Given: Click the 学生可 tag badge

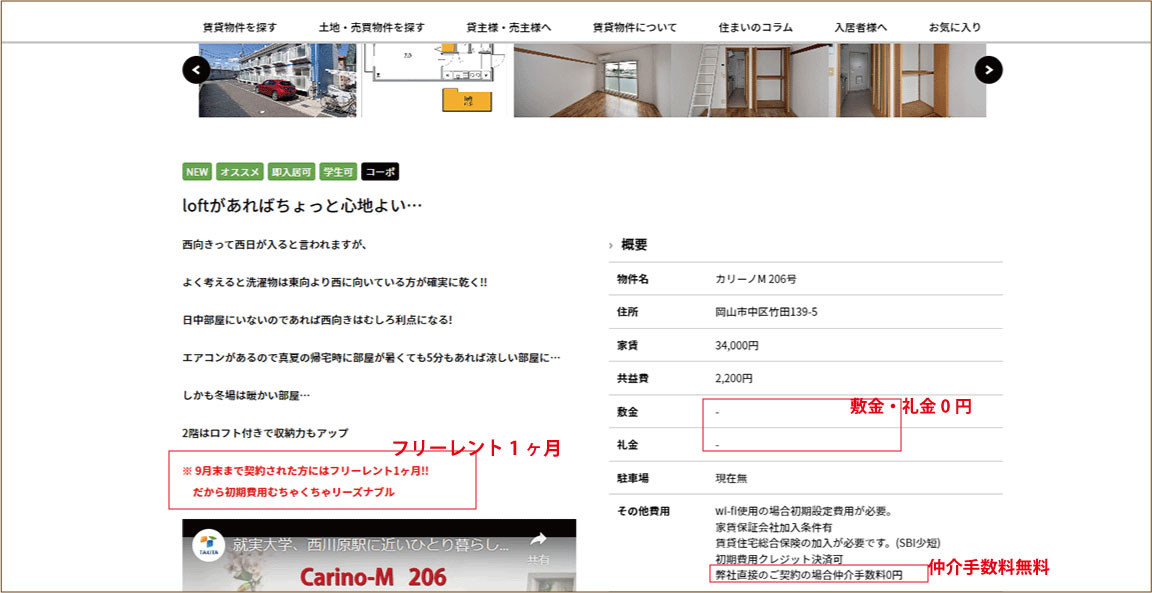Looking at the screenshot, I should 338,172.
